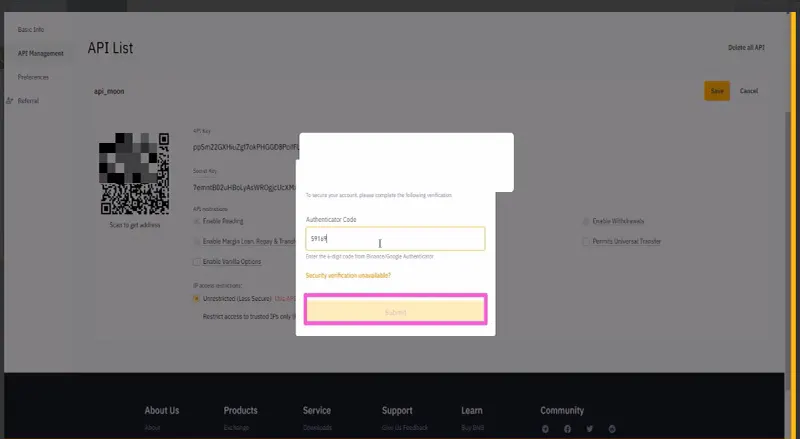Open the Telegram community icon in the footer
800x439 pixels.
click(x=545, y=429)
